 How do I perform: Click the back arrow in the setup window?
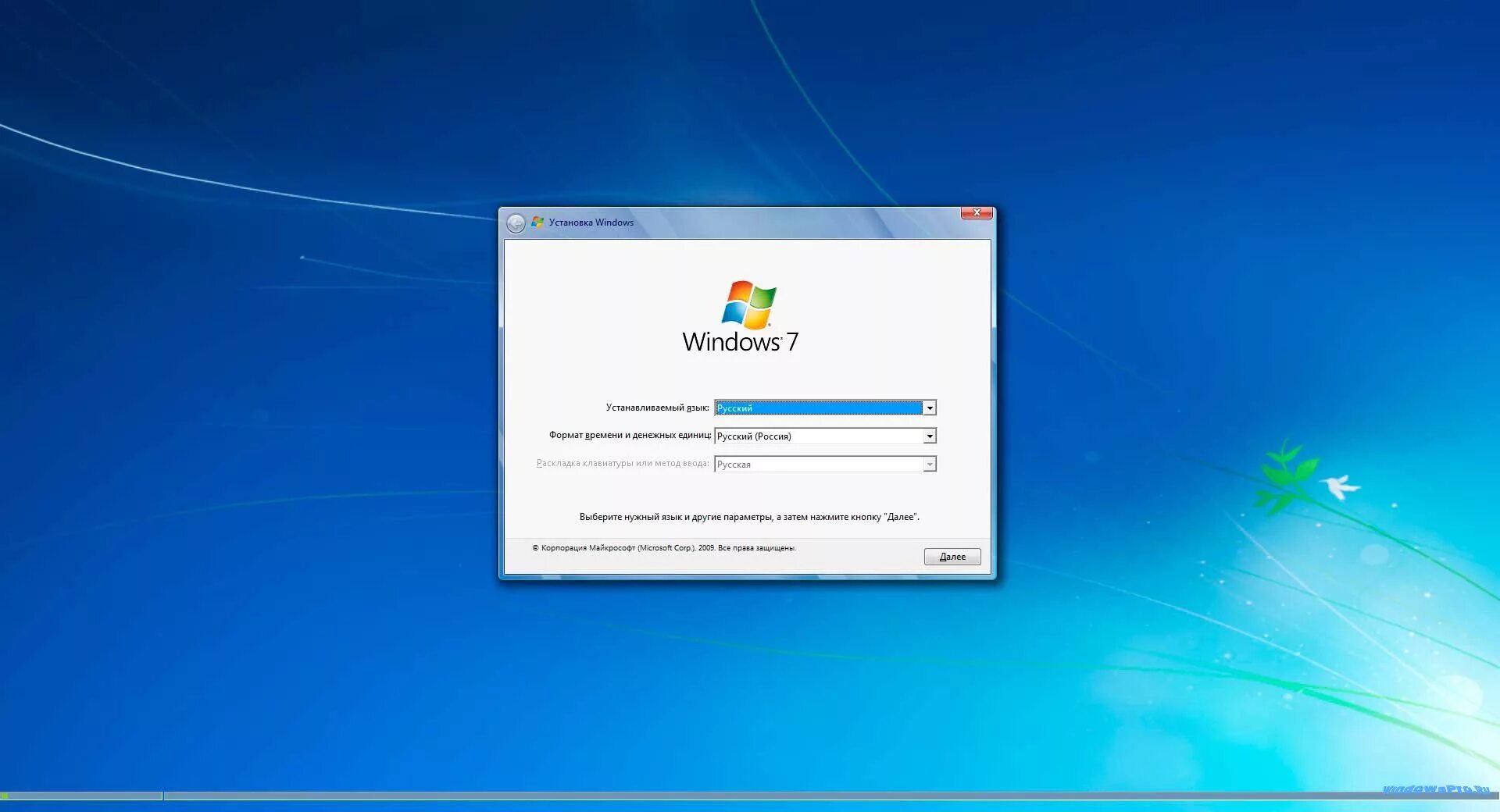[516, 223]
